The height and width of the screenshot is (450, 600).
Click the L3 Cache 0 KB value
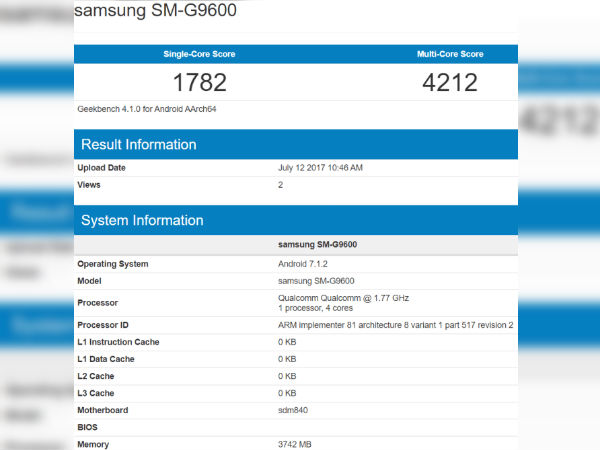tap(287, 393)
